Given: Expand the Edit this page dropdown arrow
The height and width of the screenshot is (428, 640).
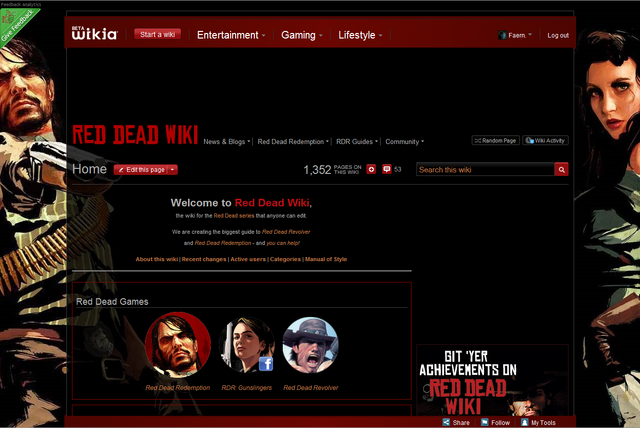Looking at the screenshot, I should pyautogui.click(x=173, y=170).
